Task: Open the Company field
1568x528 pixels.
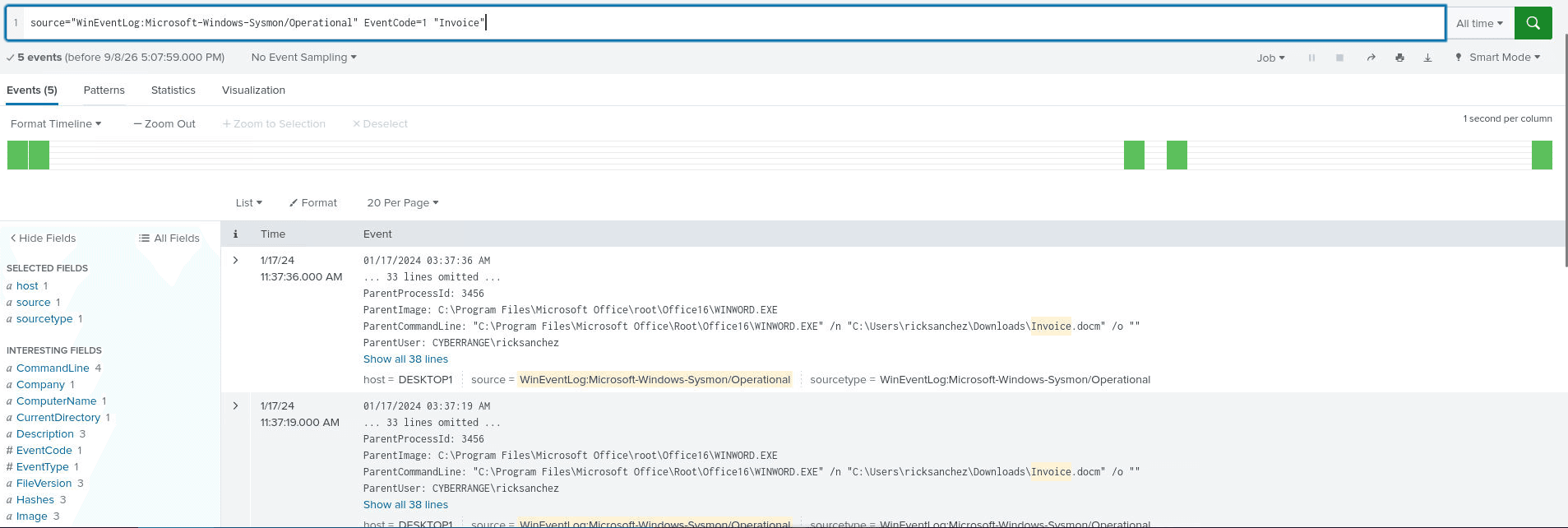Action: [40, 385]
